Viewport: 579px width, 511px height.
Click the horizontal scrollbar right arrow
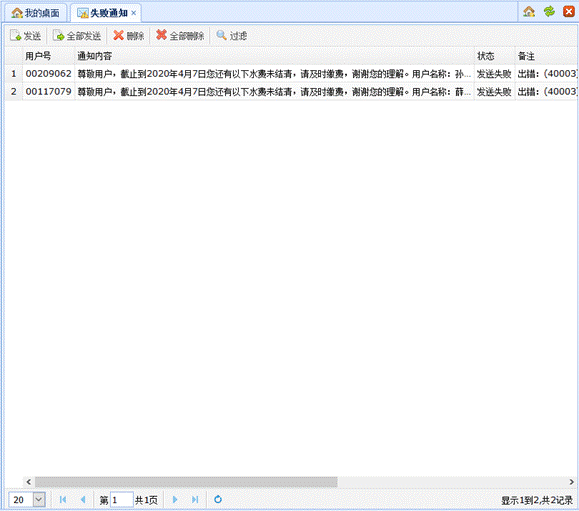tap(571, 481)
